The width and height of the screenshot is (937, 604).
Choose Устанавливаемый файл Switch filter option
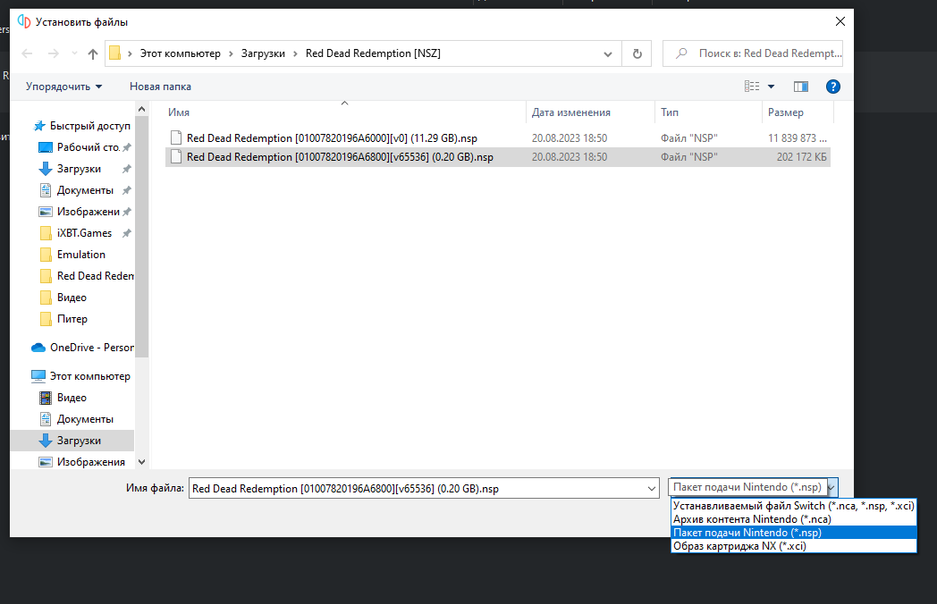tap(794, 505)
